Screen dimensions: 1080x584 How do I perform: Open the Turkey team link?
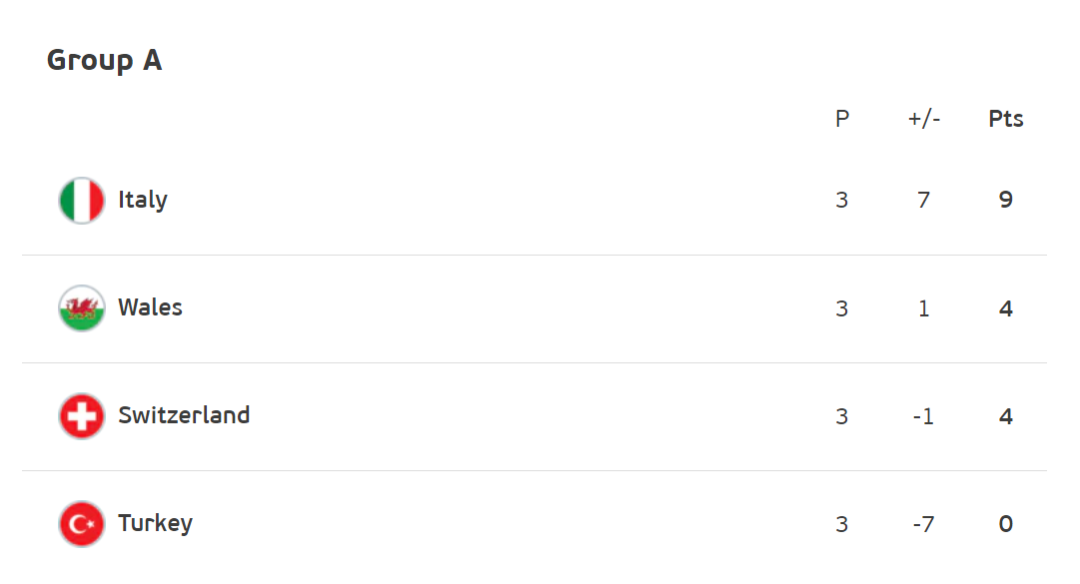pyautogui.click(x=155, y=523)
